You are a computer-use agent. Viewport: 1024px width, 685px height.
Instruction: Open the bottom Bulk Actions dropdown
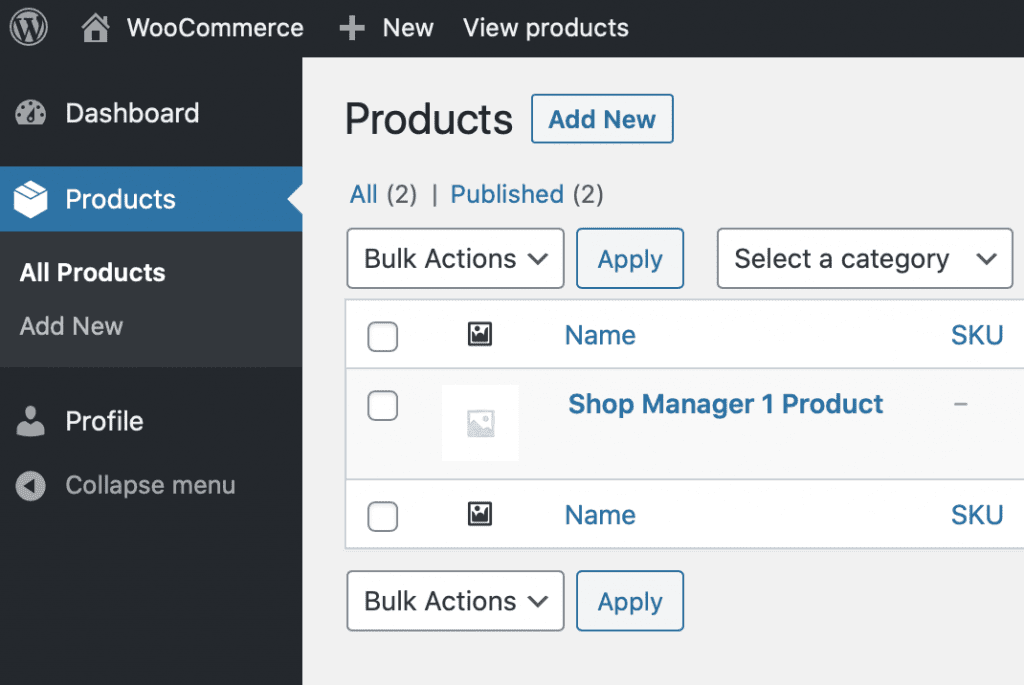click(455, 601)
